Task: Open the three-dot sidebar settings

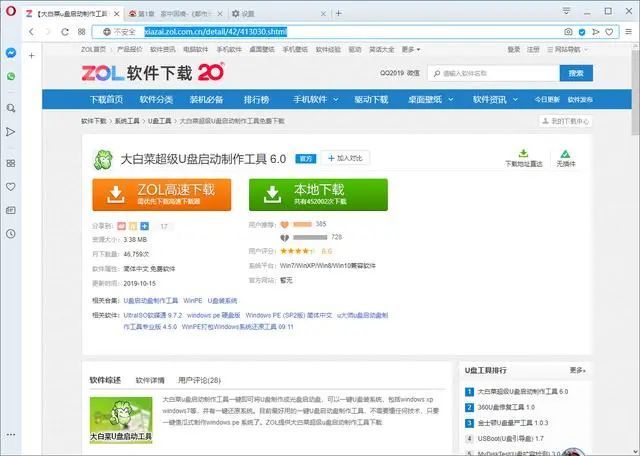Action: pos(11,435)
